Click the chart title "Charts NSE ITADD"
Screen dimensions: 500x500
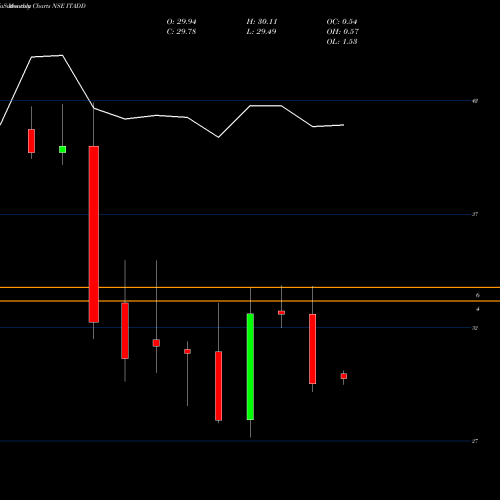click(59, 6)
